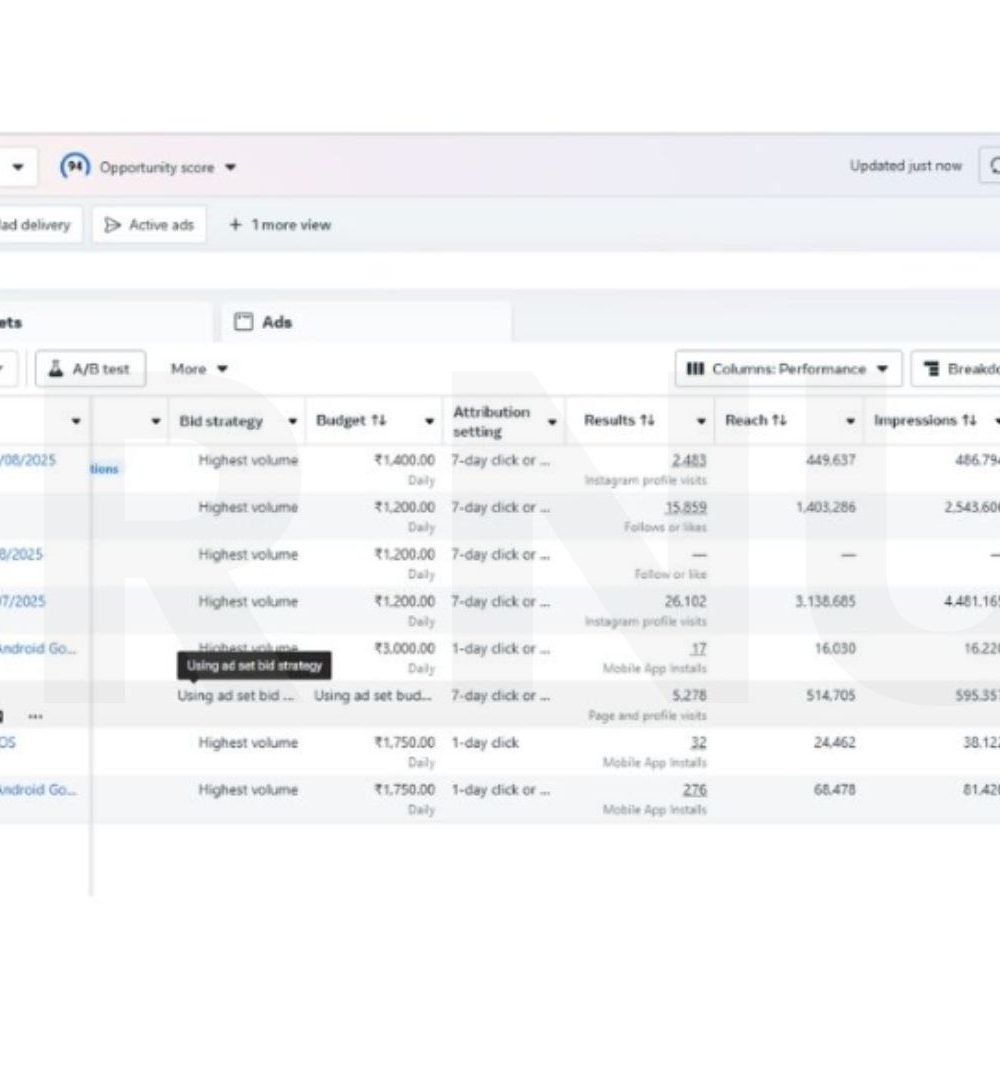The width and height of the screenshot is (1000, 1080).
Task: Open the Columns: Performance dropdown
Action: point(788,369)
